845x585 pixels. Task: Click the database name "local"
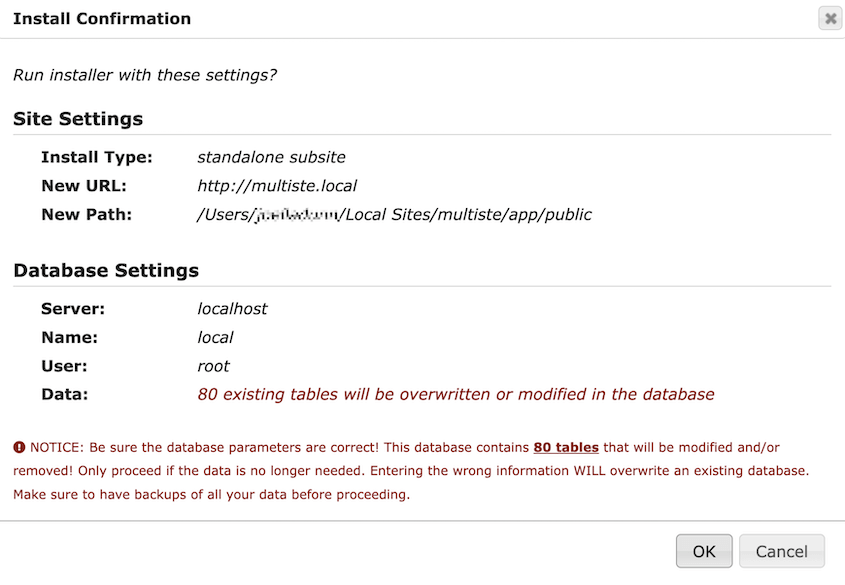pos(213,337)
